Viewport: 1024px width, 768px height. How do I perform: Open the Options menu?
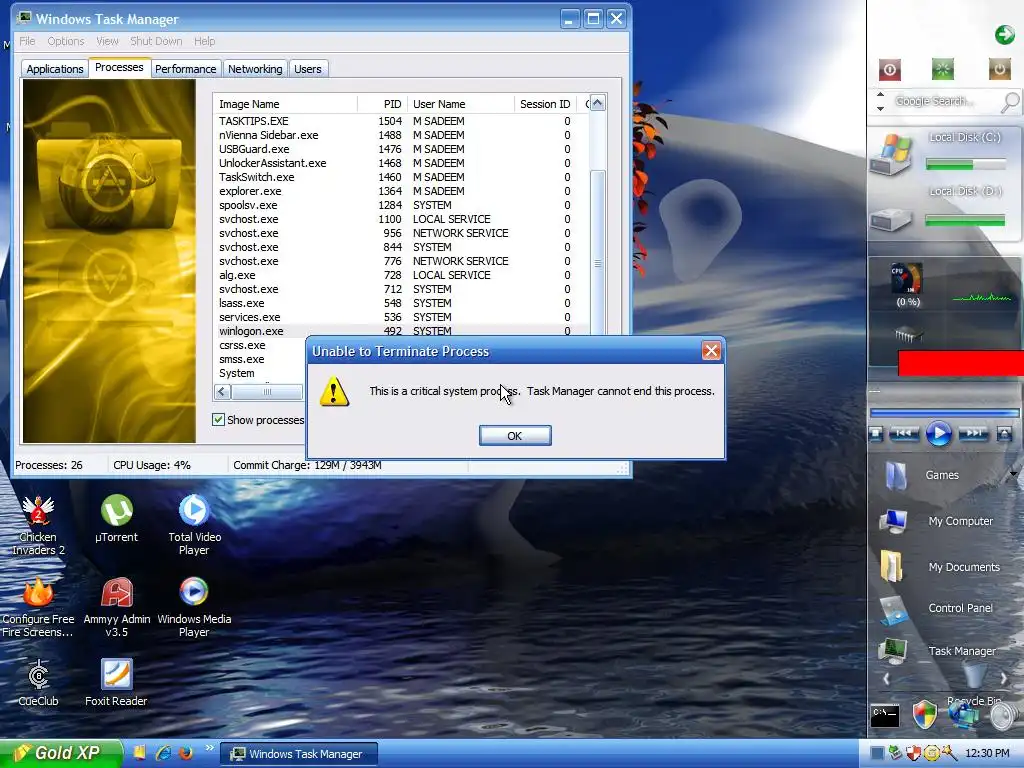[x=65, y=41]
